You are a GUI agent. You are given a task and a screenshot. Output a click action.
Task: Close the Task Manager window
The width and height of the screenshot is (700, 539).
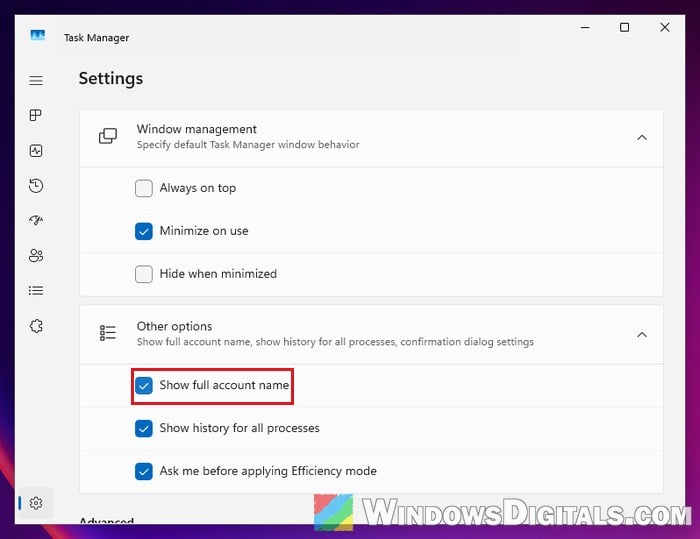click(x=665, y=27)
